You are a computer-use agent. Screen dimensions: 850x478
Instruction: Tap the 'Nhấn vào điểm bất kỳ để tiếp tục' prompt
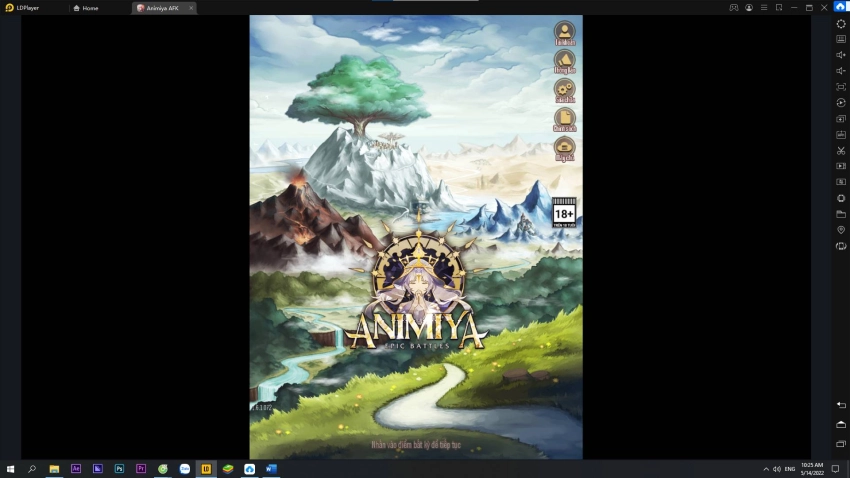click(x=416, y=445)
